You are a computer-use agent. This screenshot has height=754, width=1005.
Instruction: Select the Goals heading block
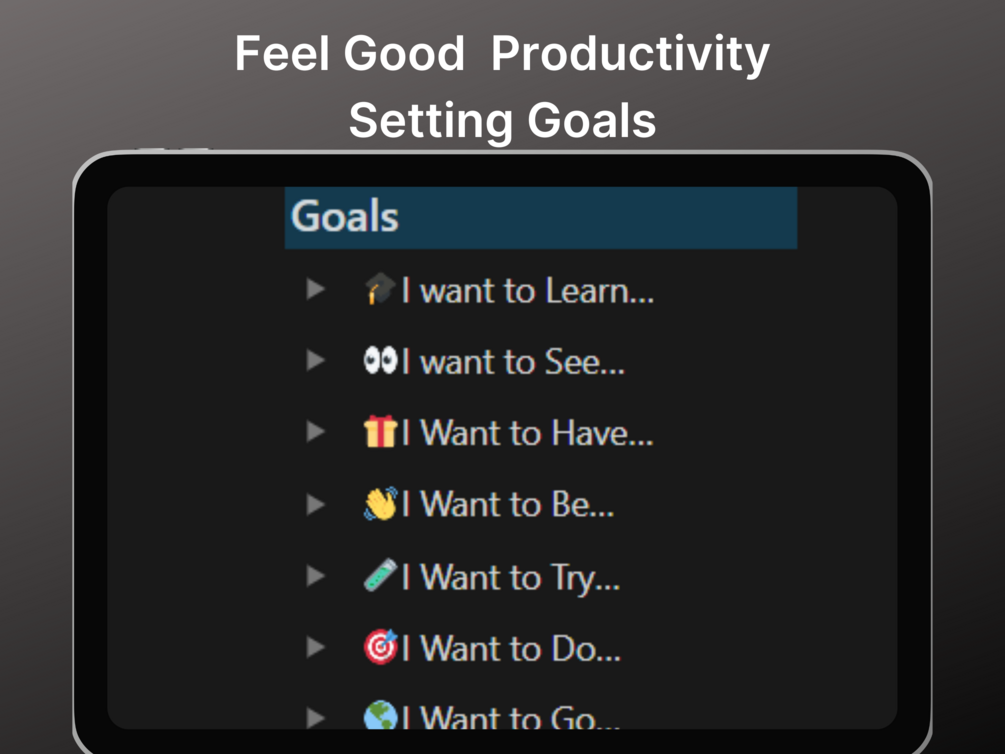pos(540,217)
